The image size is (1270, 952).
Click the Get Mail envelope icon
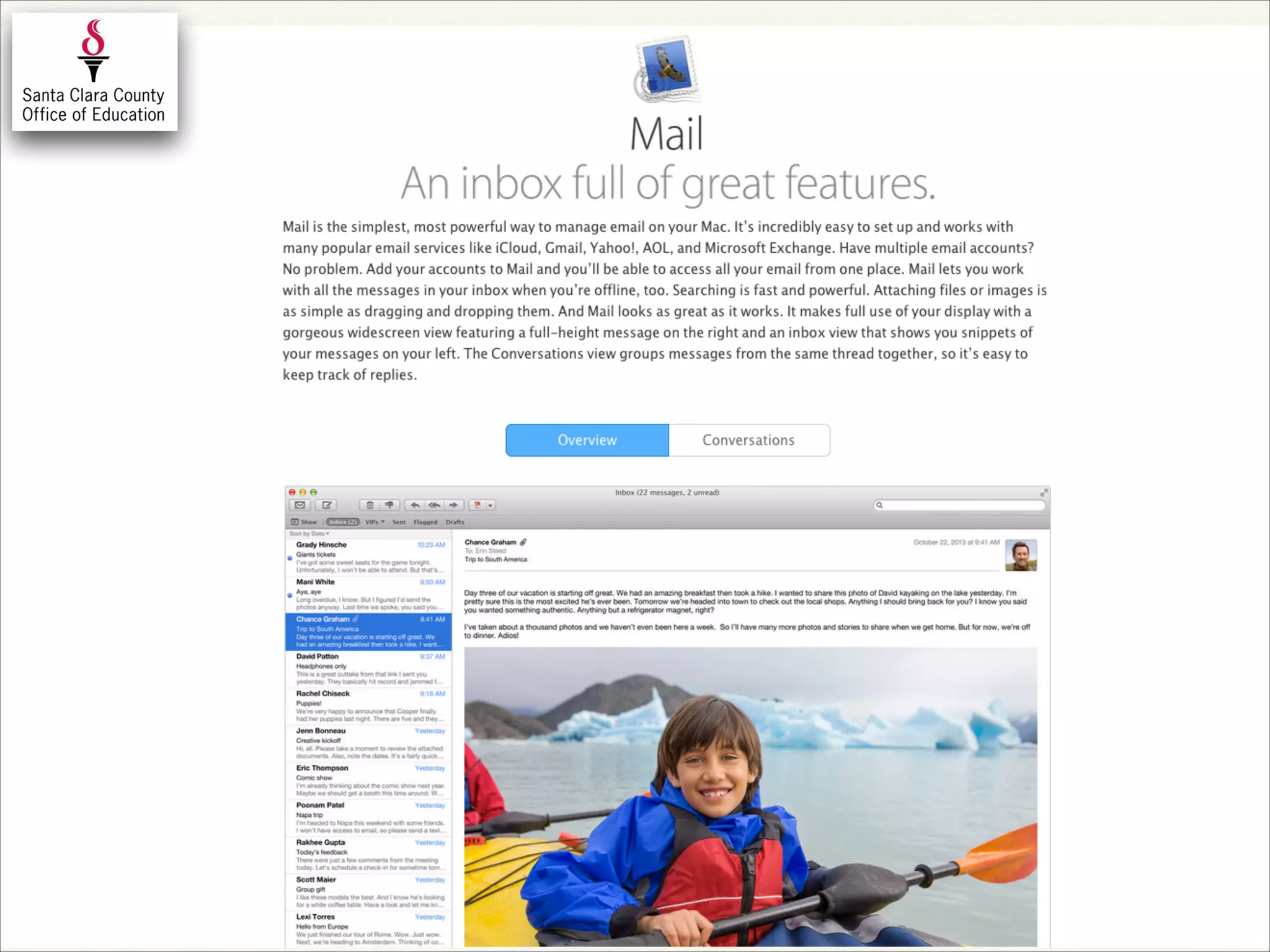pyautogui.click(x=300, y=505)
